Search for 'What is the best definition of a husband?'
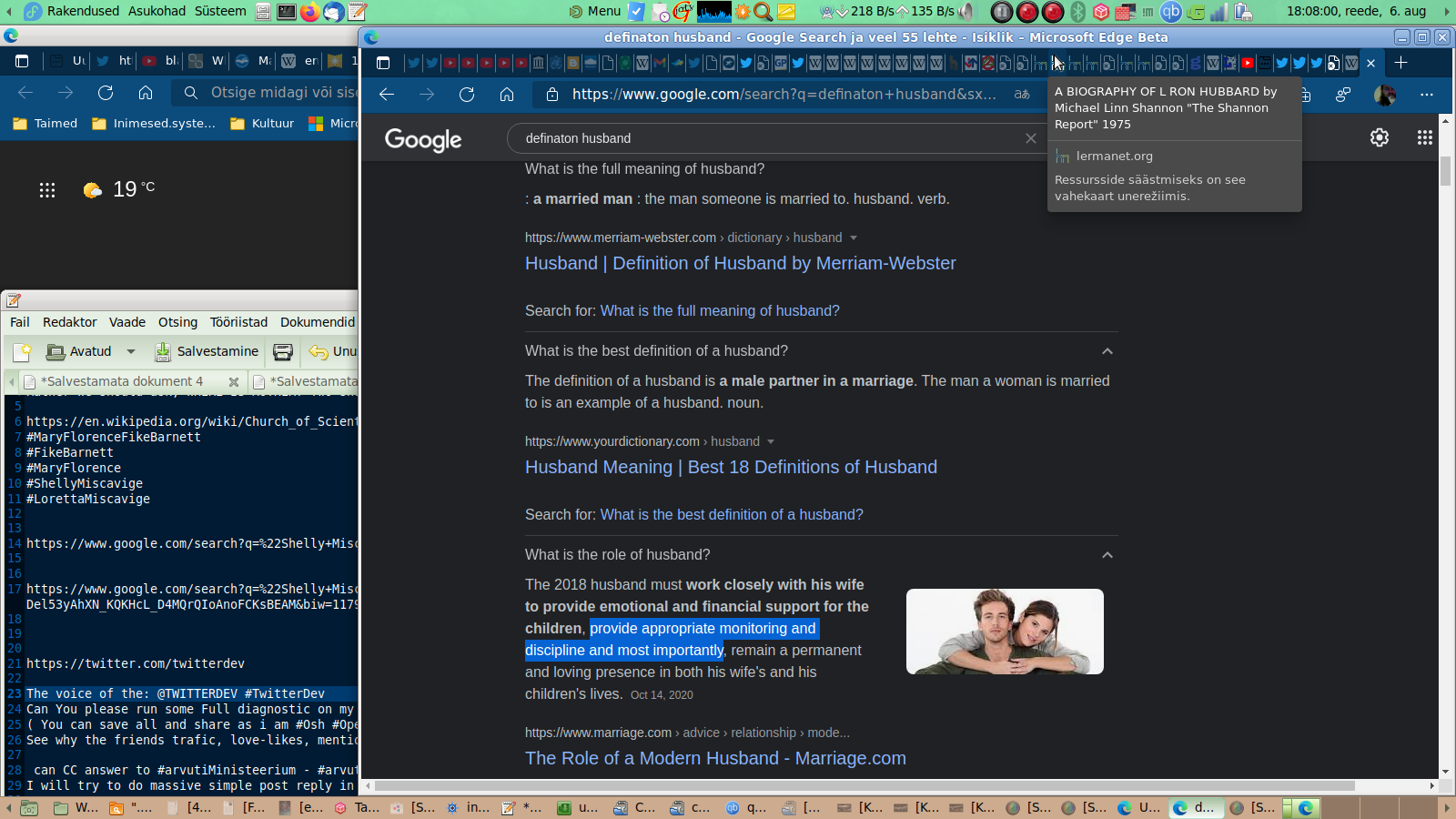 [732, 515]
